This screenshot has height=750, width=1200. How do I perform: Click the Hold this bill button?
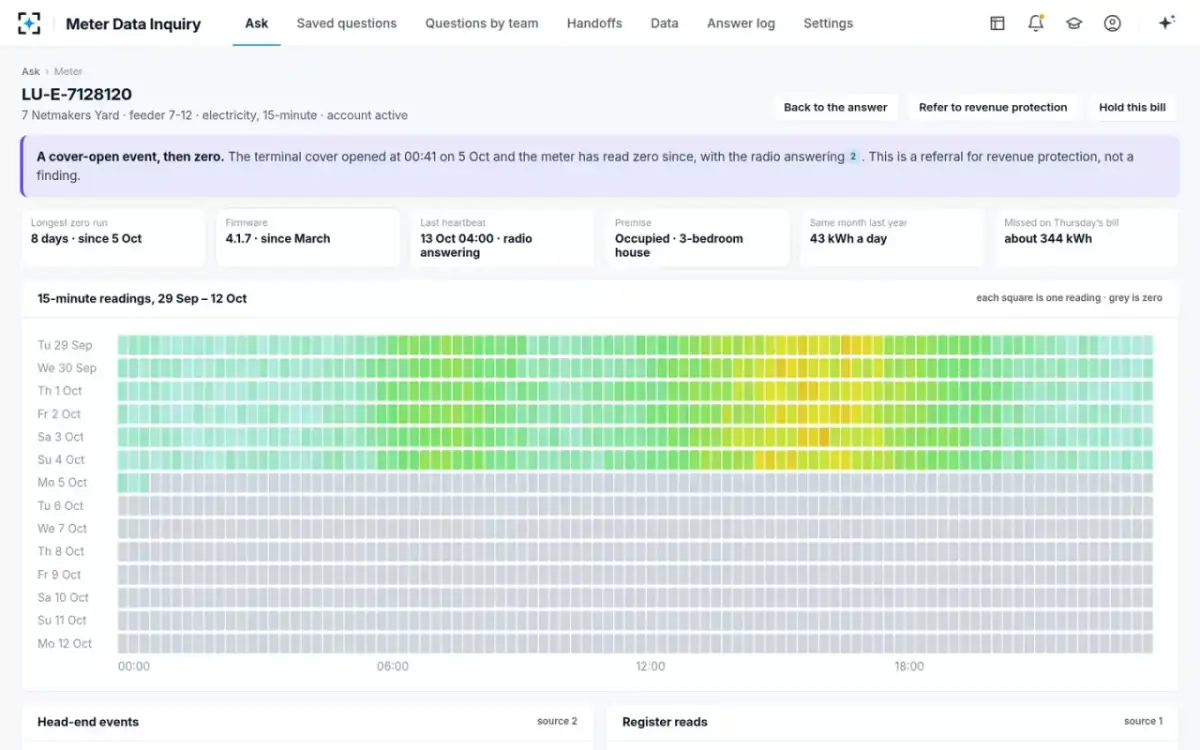tap(1132, 107)
